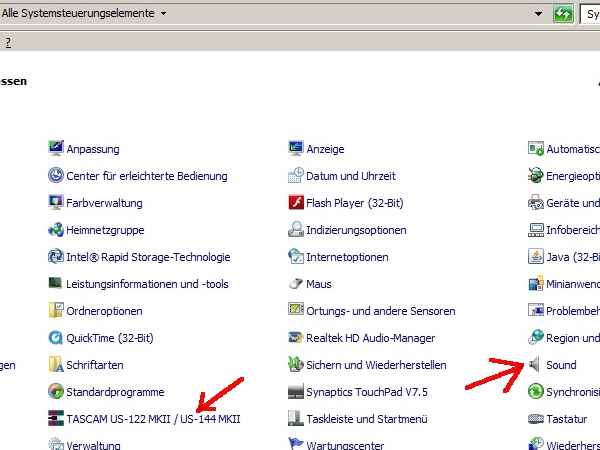Click the Schriftarten link text

[95, 365]
